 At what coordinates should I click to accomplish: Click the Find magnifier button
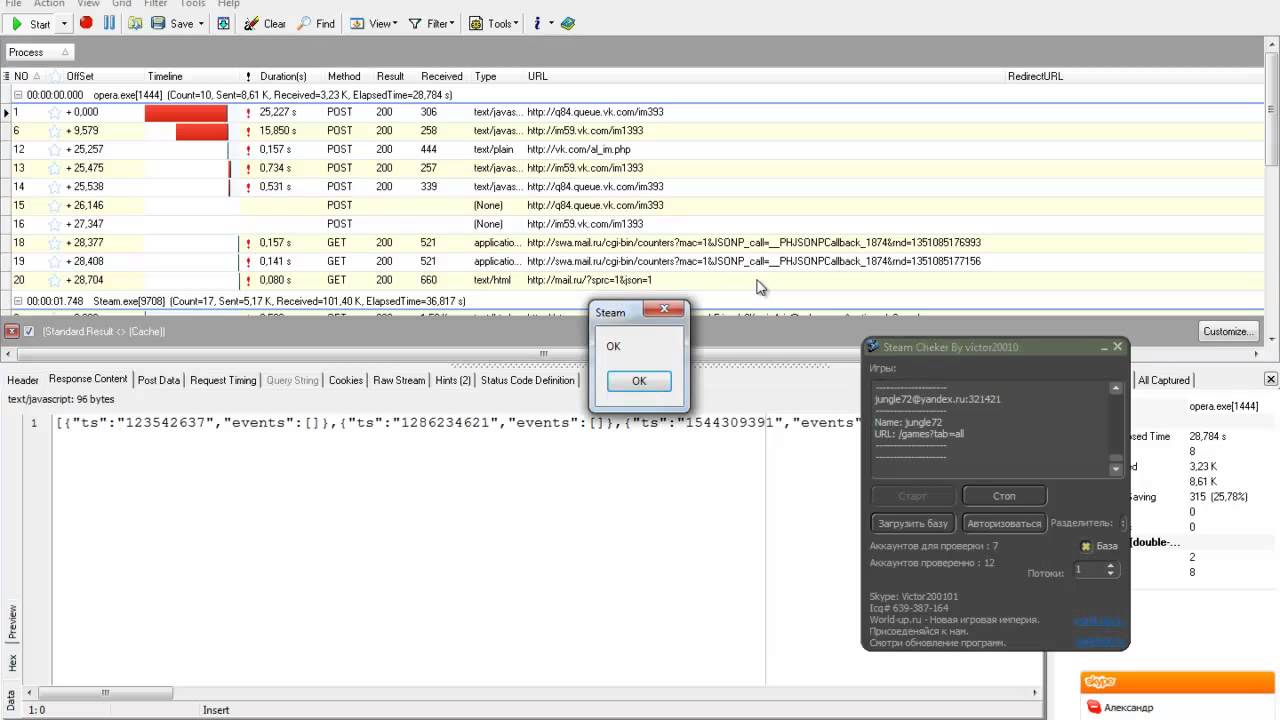tap(316, 24)
